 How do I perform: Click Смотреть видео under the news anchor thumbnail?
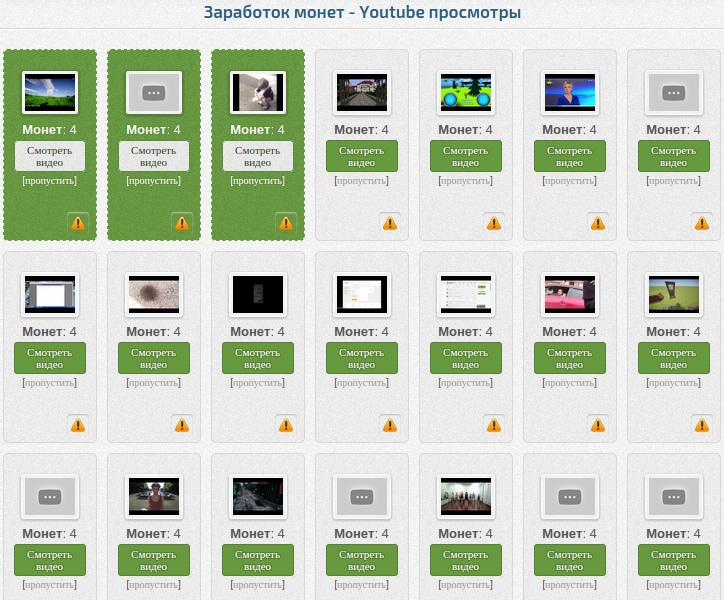coord(570,156)
